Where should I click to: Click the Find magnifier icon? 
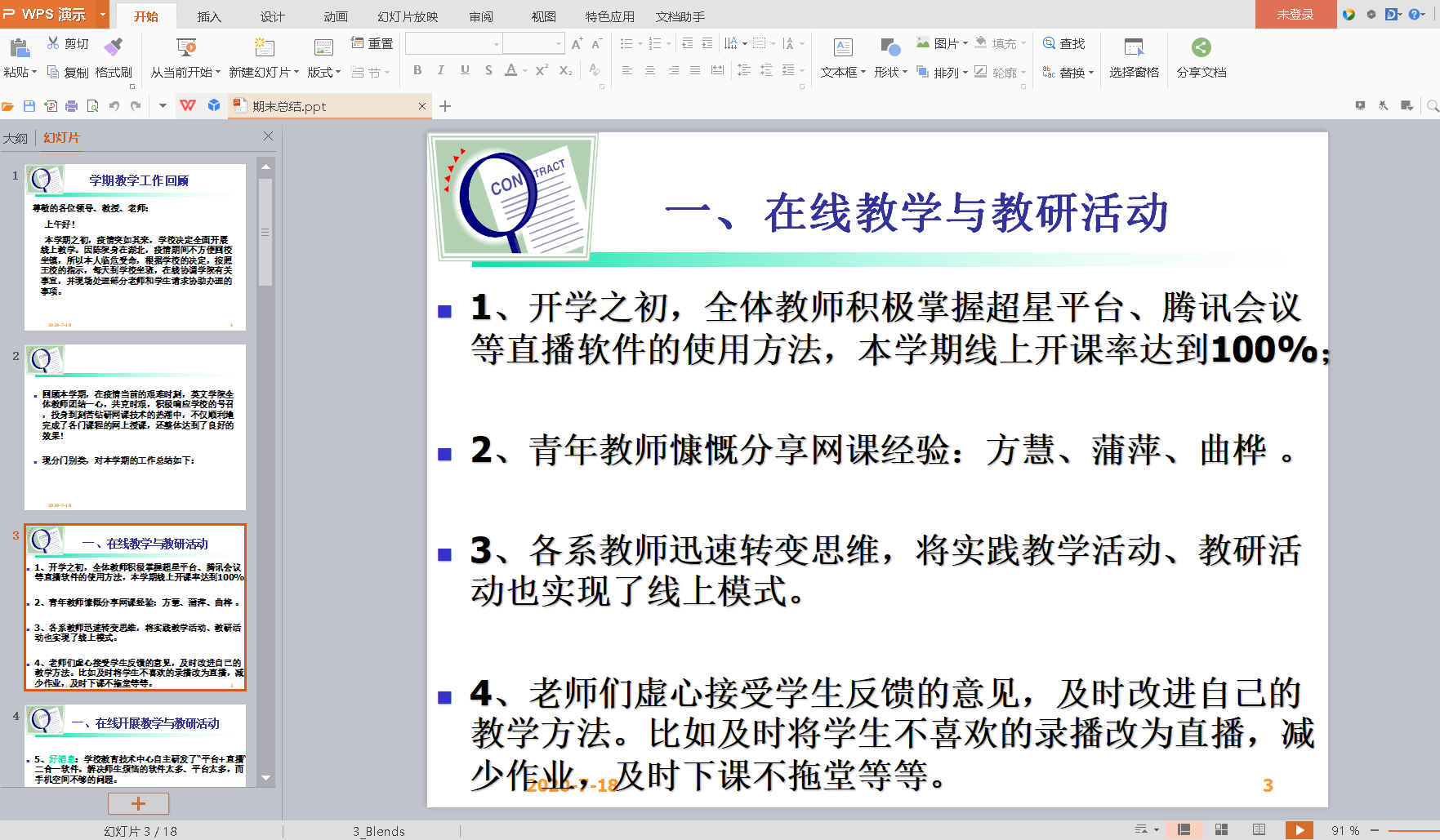tap(1050, 43)
